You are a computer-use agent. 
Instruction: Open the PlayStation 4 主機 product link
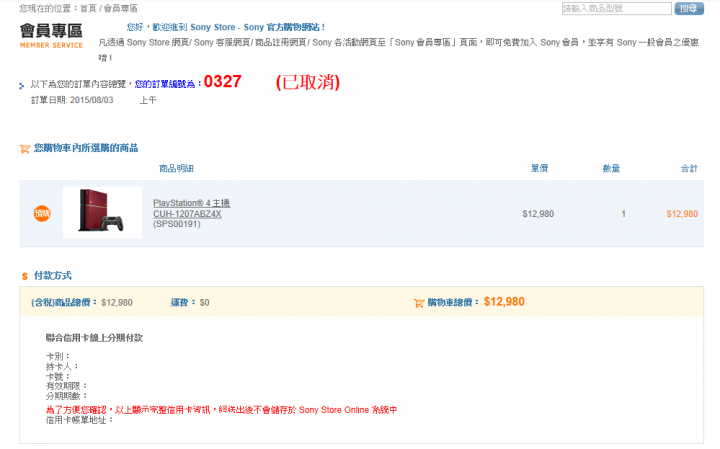(191, 203)
